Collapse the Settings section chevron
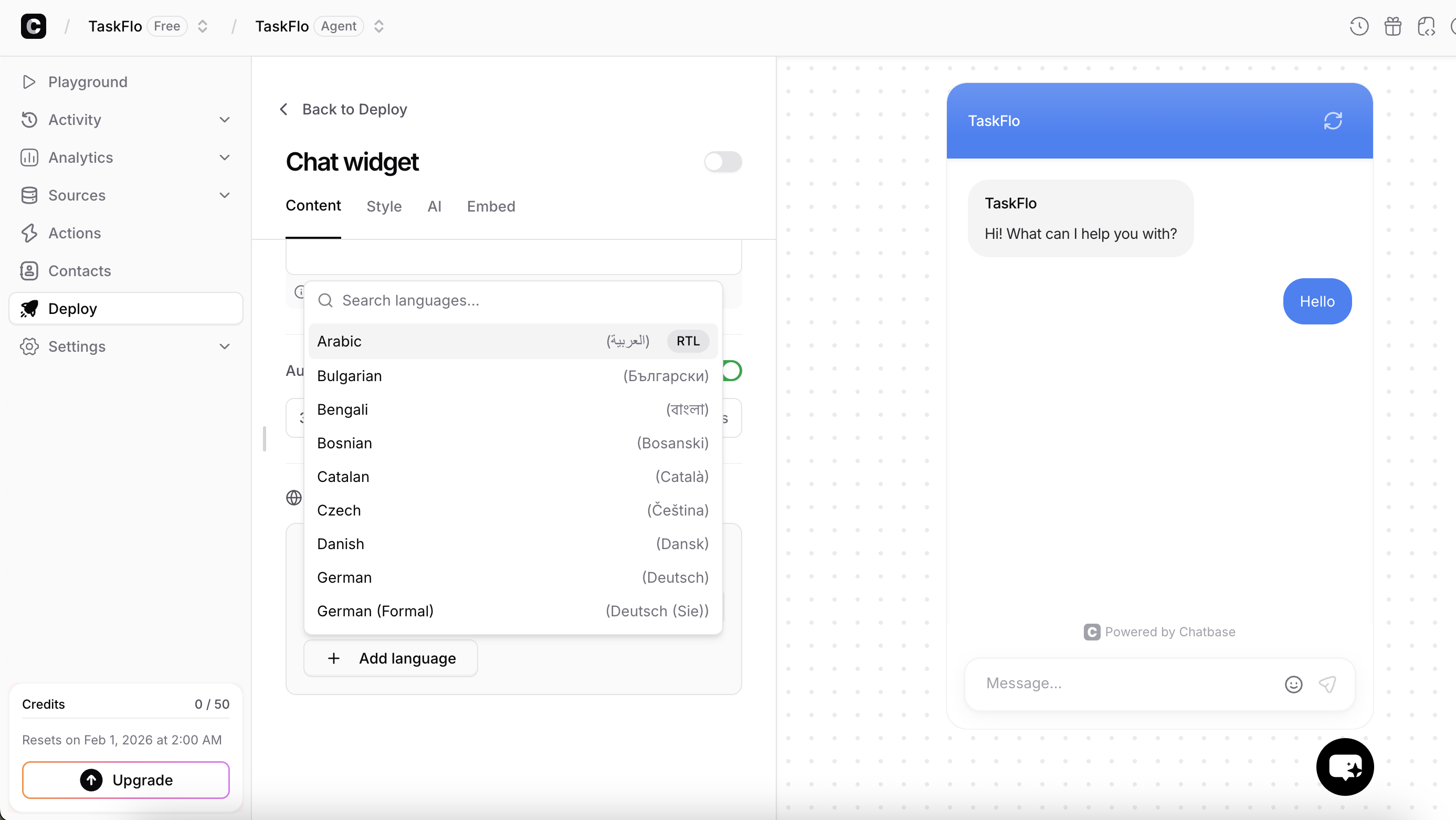This screenshot has width=1456, height=820. (x=225, y=346)
